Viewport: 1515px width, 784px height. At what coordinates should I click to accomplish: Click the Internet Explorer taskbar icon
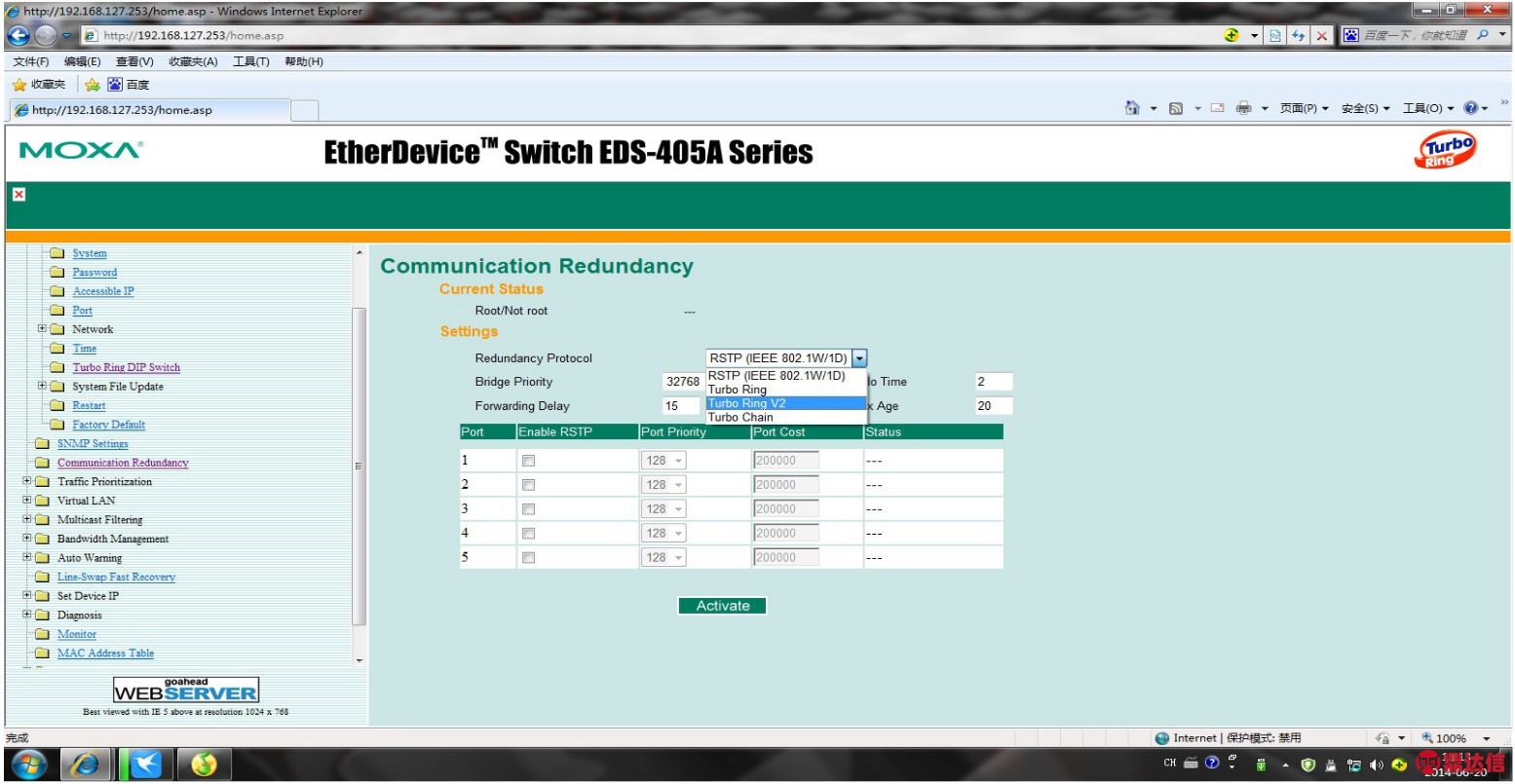click(86, 765)
